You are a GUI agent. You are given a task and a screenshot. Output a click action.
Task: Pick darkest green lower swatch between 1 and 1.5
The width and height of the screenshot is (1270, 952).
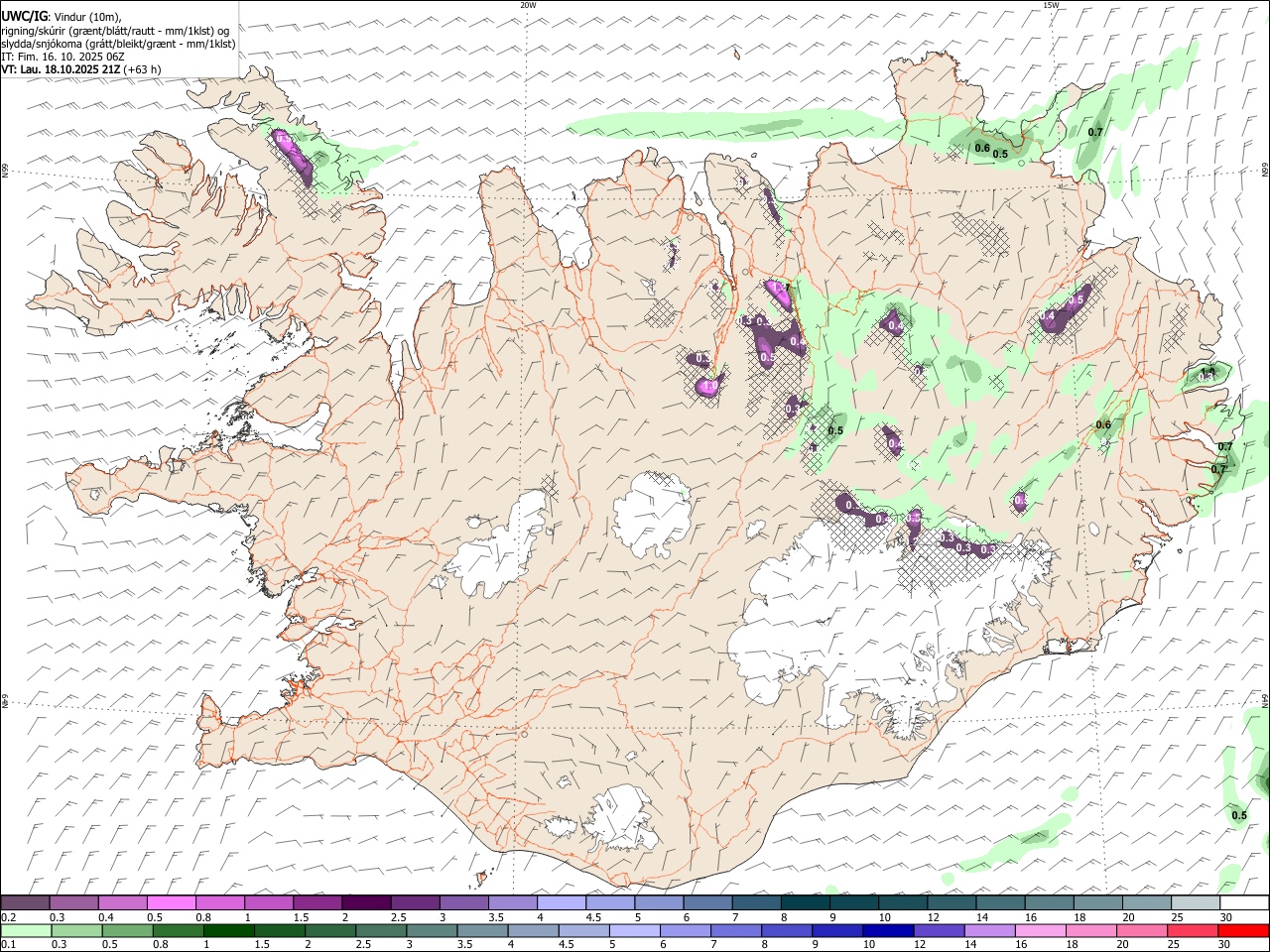coord(228,930)
